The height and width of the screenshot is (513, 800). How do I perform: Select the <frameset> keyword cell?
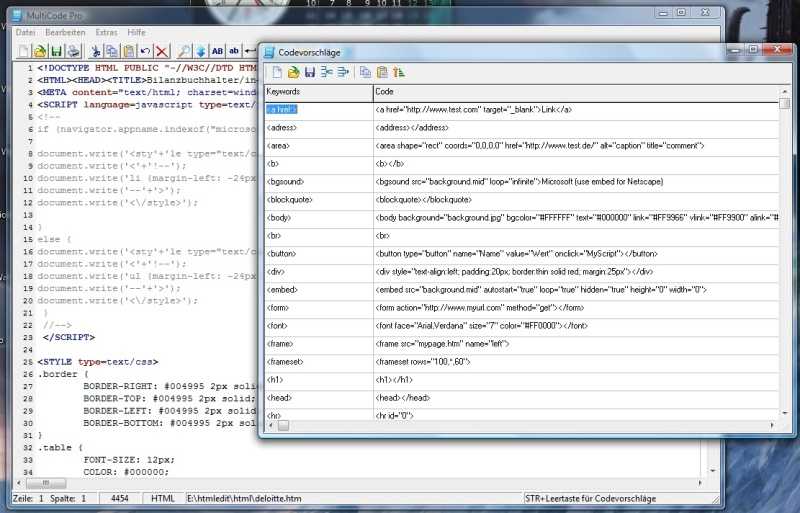(x=318, y=362)
